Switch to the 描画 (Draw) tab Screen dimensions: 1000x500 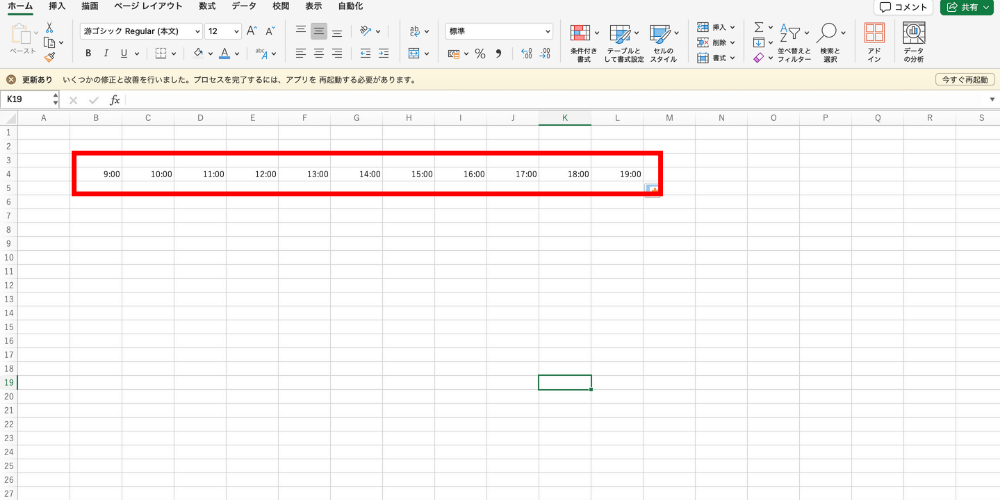click(x=90, y=6)
